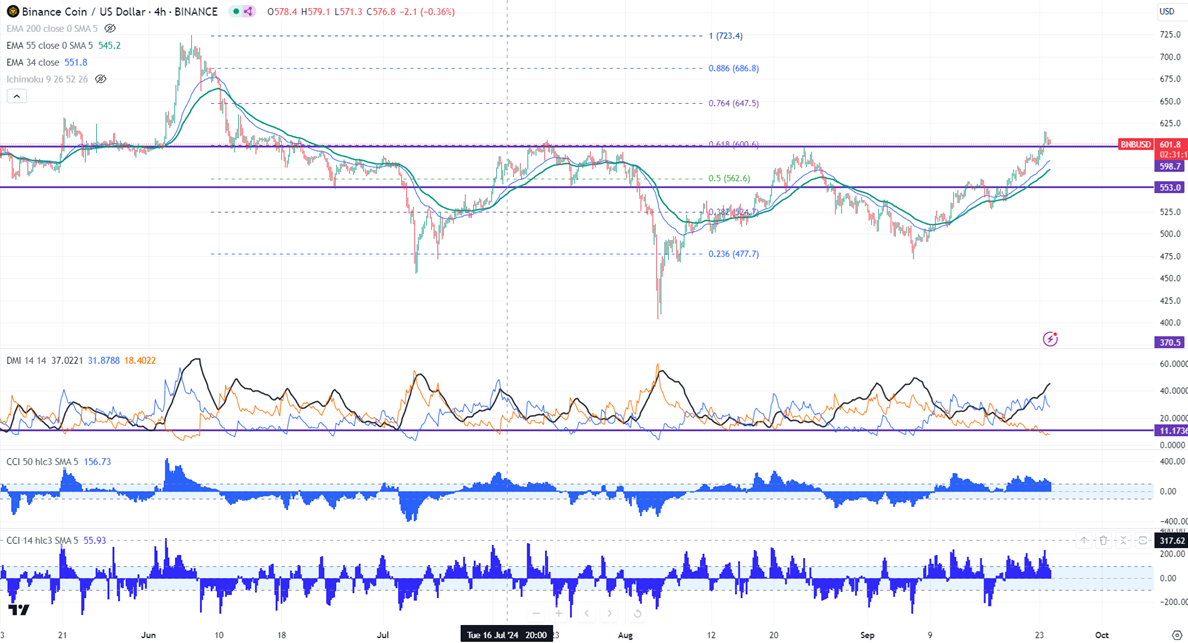
Task: Click the Fibonacci 1 (723.4) level label
Action: pyautogui.click(x=726, y=36)
